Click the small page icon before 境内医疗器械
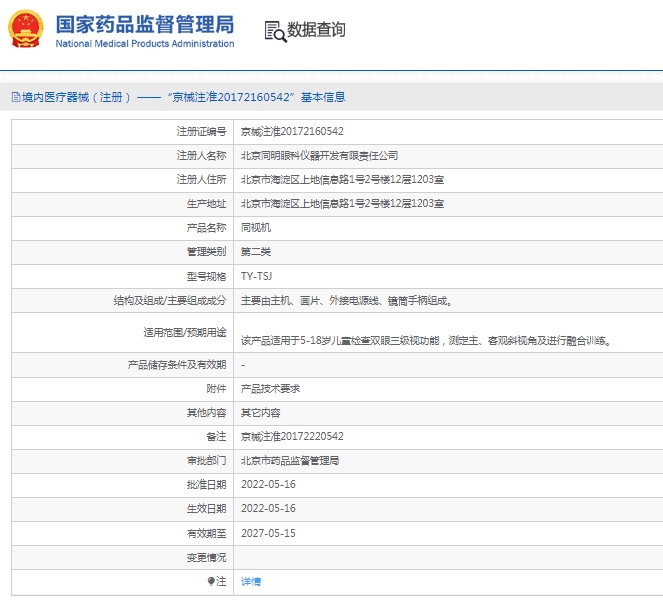This screenshot has height=600, width=663. (14, 98)
